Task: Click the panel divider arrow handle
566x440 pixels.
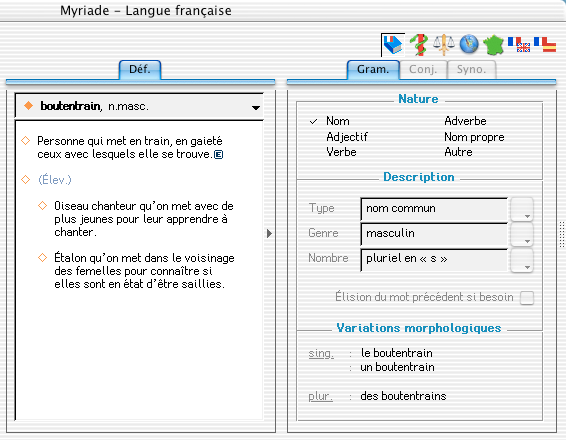Action: [269, 233]
